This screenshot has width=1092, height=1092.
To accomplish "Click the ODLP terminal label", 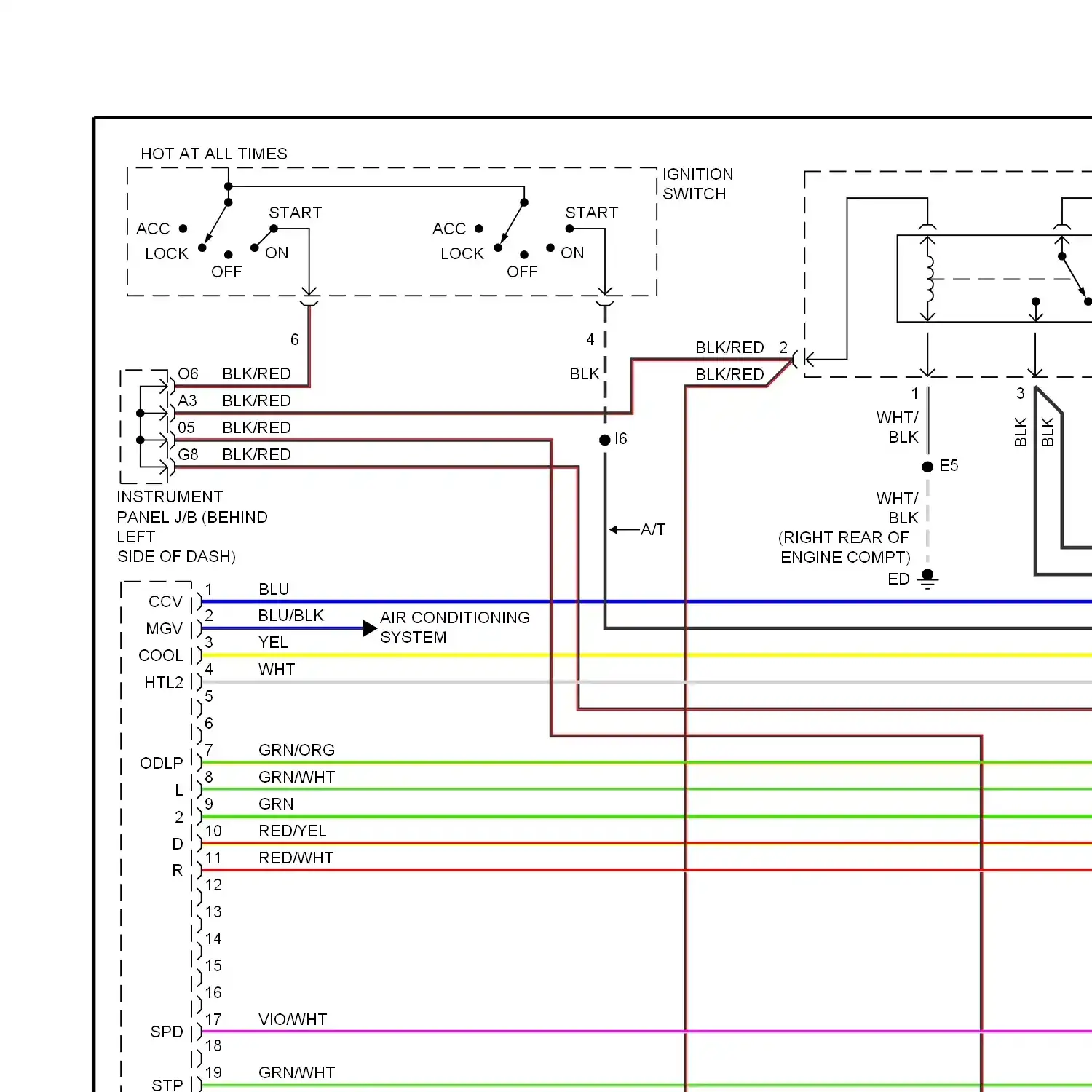I will pyautogui.click(x=162, y=763).
